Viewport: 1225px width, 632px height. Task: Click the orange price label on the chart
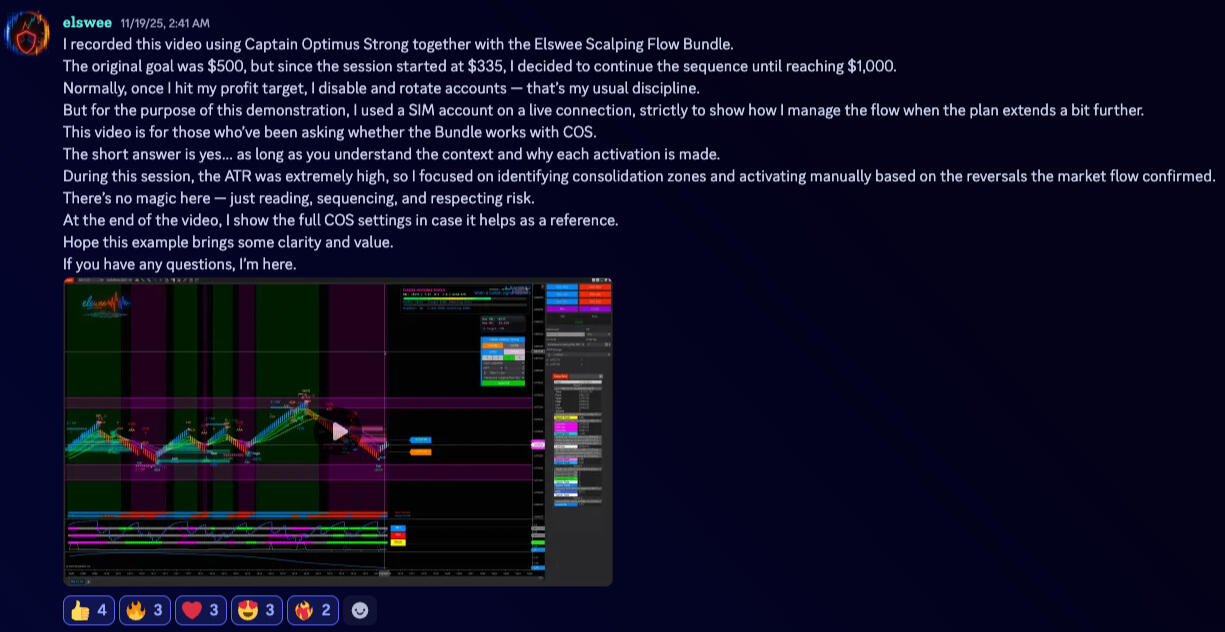pyautogui.click(x=421, y=452)
